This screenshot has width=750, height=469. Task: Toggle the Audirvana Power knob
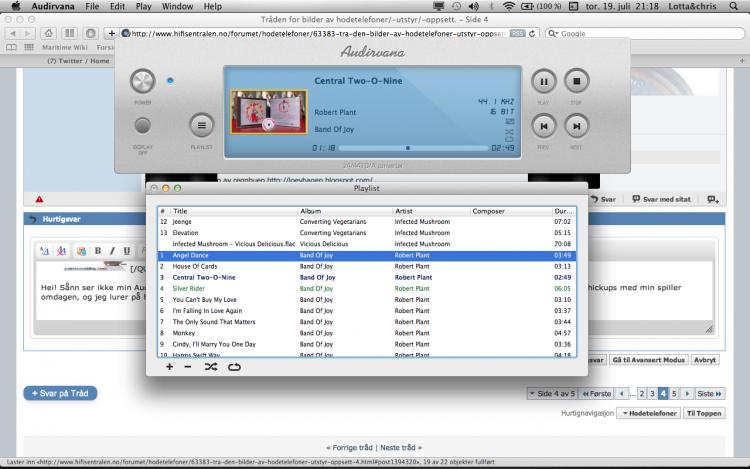click(143, 81)
